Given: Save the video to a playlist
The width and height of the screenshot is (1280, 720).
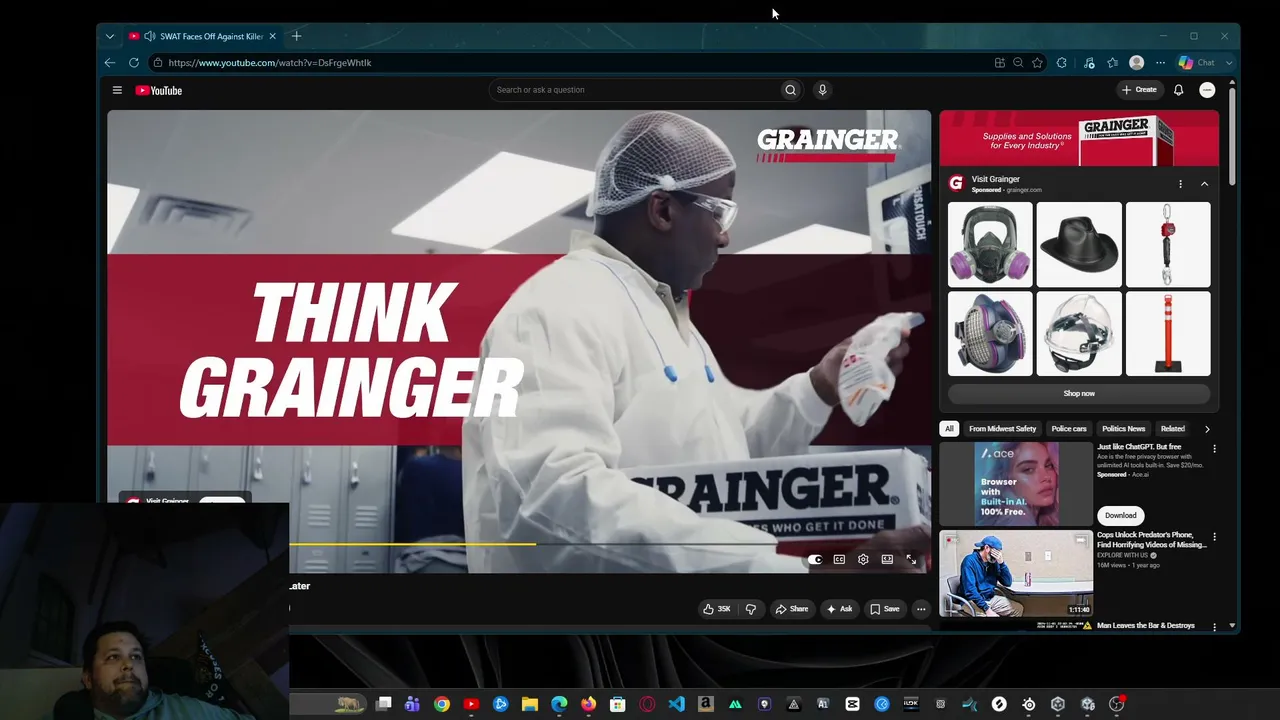Looking at the screenshot, I should (884, 609).
